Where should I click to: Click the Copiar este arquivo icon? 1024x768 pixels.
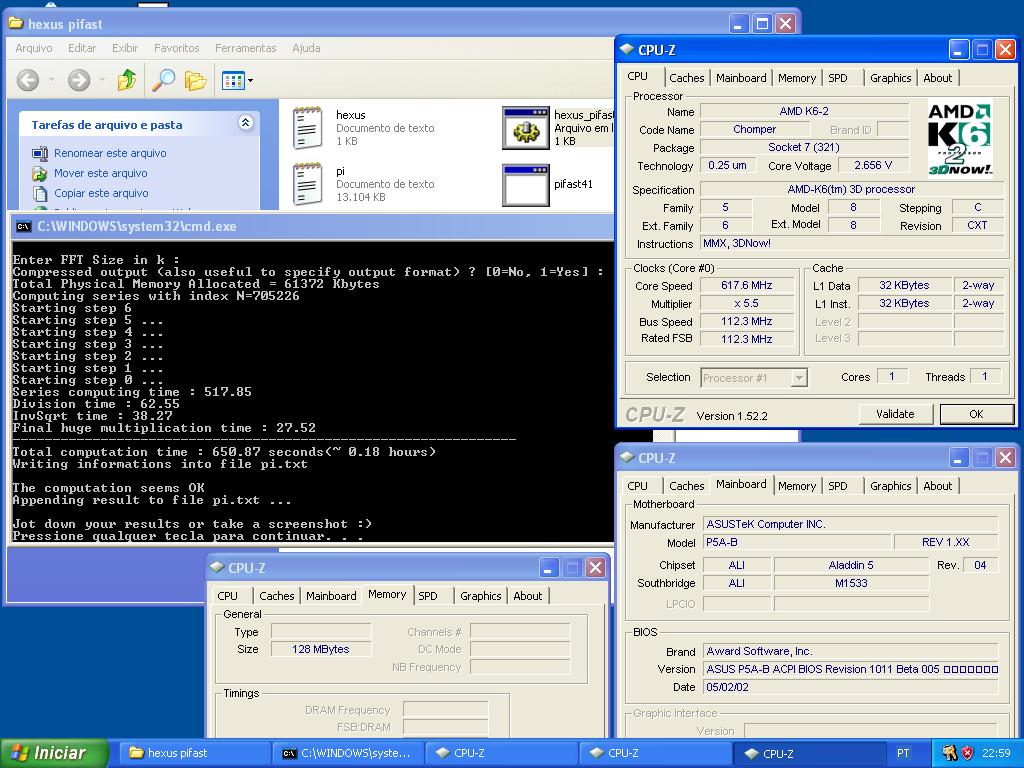(x=40, y=193)
